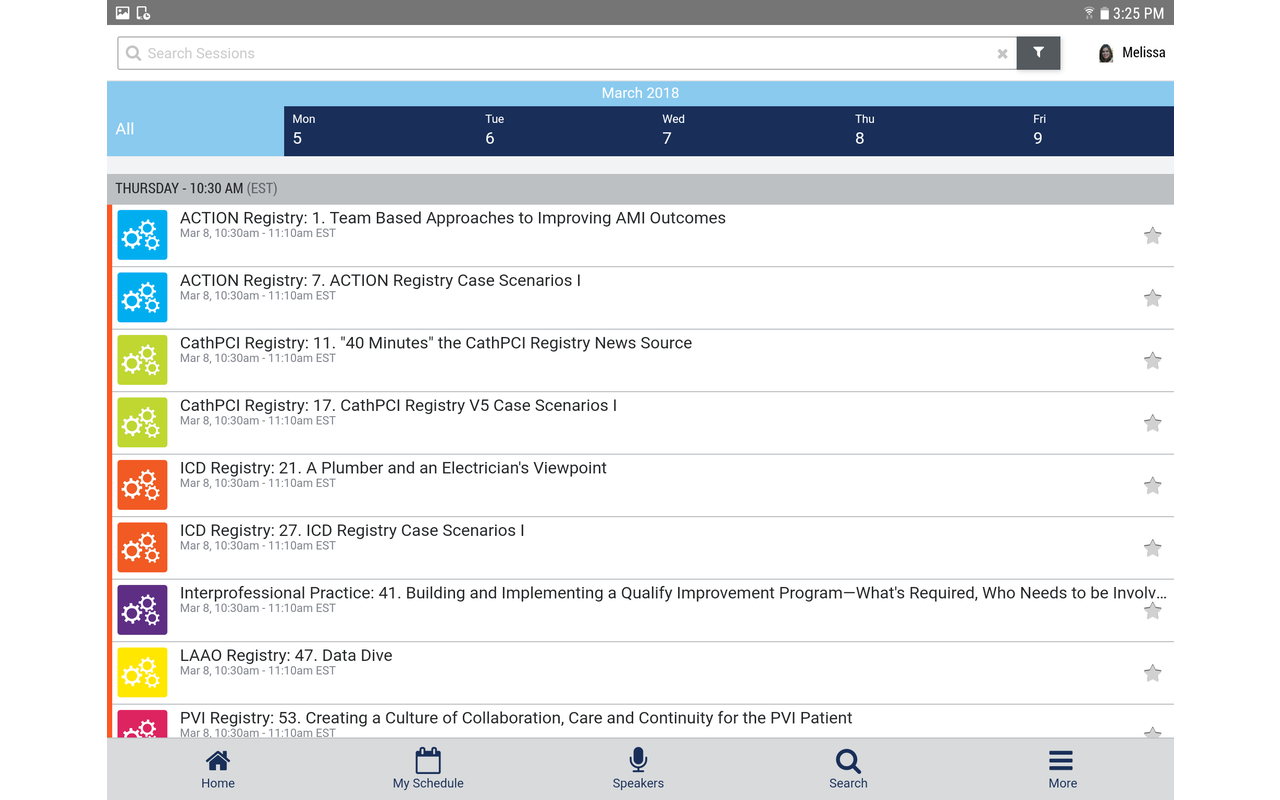Open LAAO Registry Data Dive title
Viewport: 1280px width, 800px height.
pos(286,656)
